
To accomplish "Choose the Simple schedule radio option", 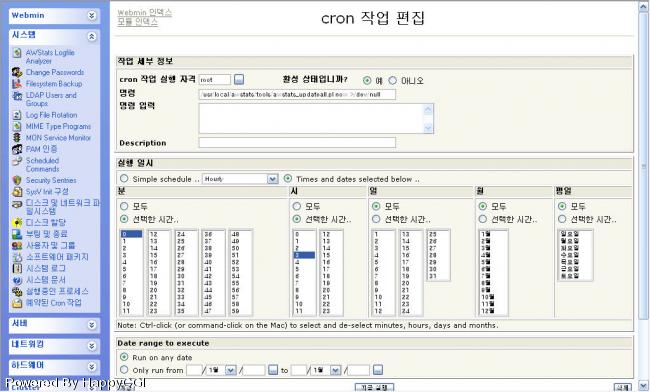I will point(124,179).
